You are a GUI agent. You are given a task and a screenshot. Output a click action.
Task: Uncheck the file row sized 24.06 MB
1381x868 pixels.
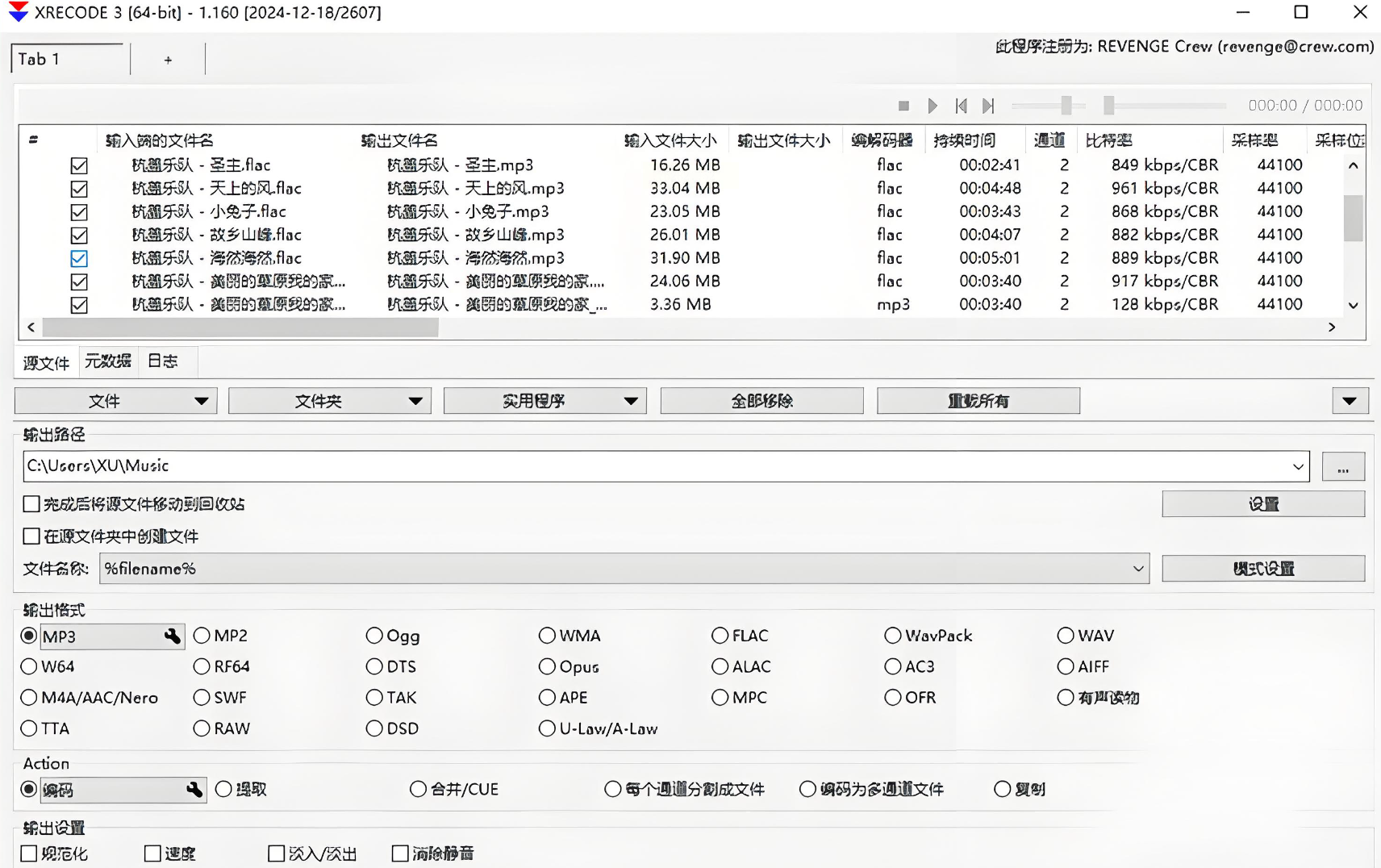[x=79, y=282]
